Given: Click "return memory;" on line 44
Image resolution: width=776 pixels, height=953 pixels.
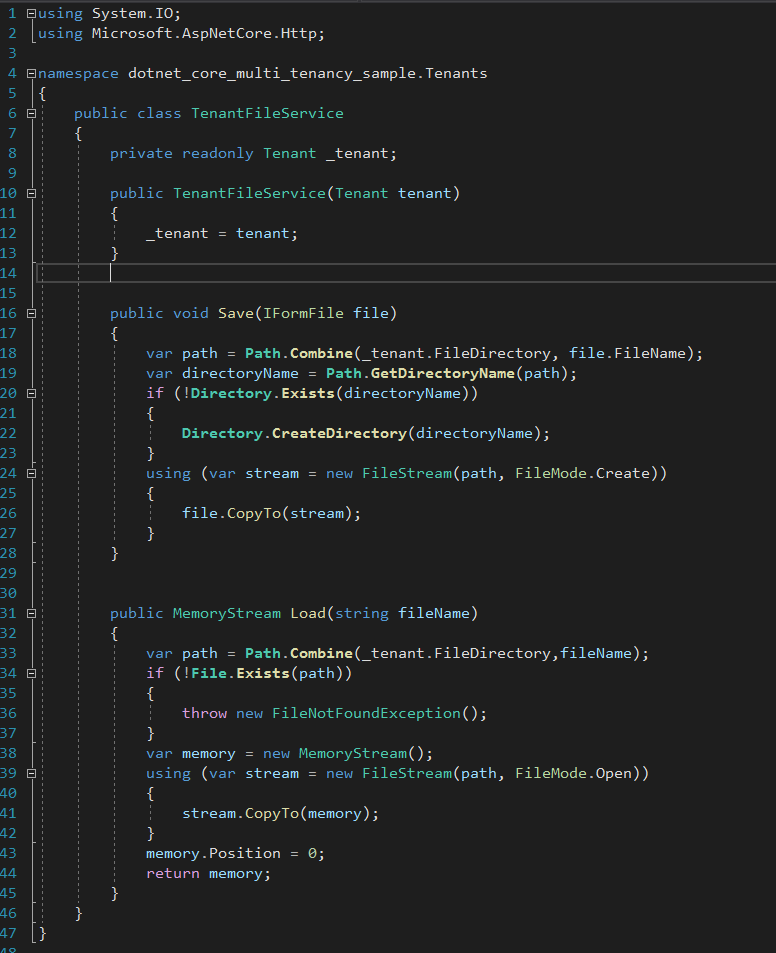Looking at the screenshot, I should [208, 873].
